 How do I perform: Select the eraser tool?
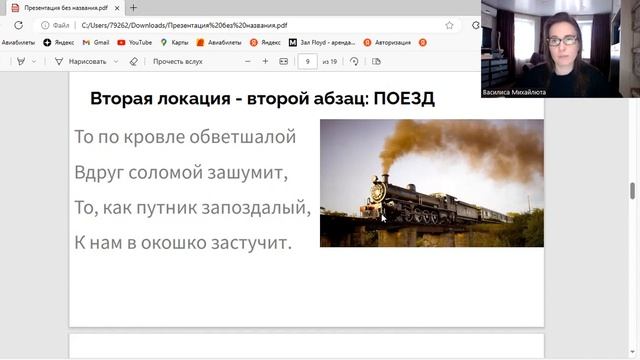click(133, 61)
